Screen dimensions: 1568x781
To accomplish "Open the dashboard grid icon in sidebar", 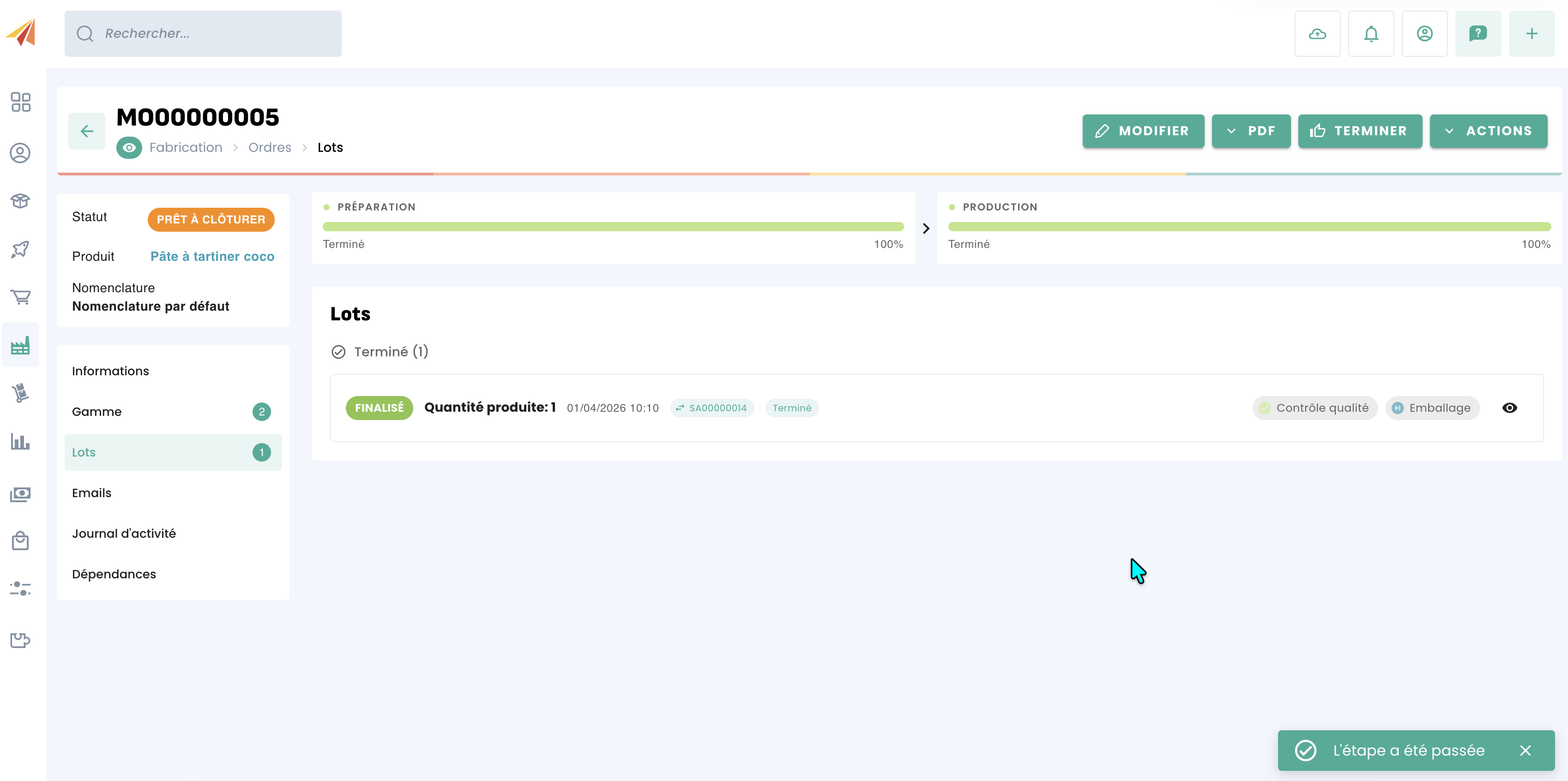I will (x=20, y=102).
